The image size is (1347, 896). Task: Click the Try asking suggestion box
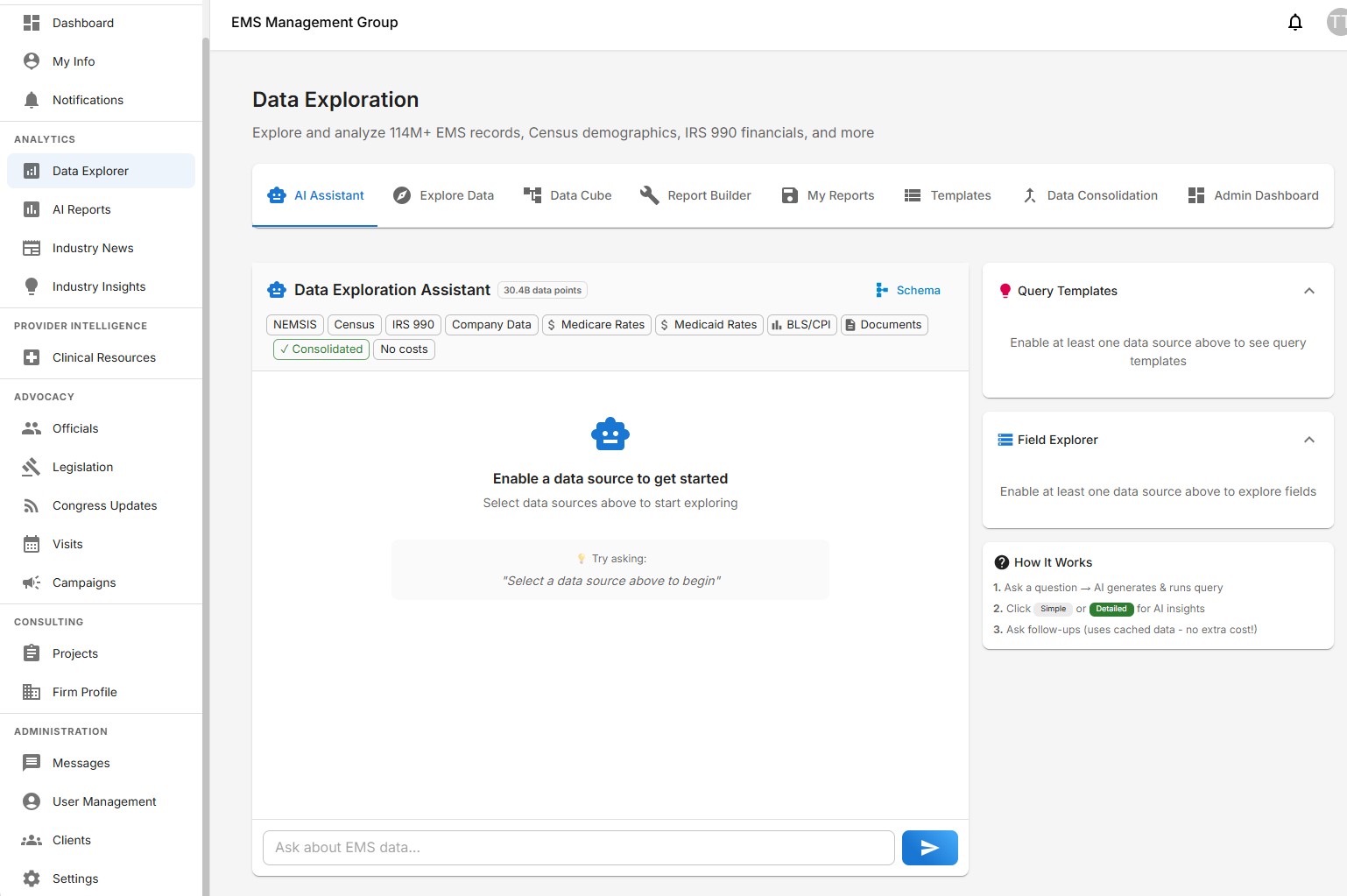(x=610, y=570)
